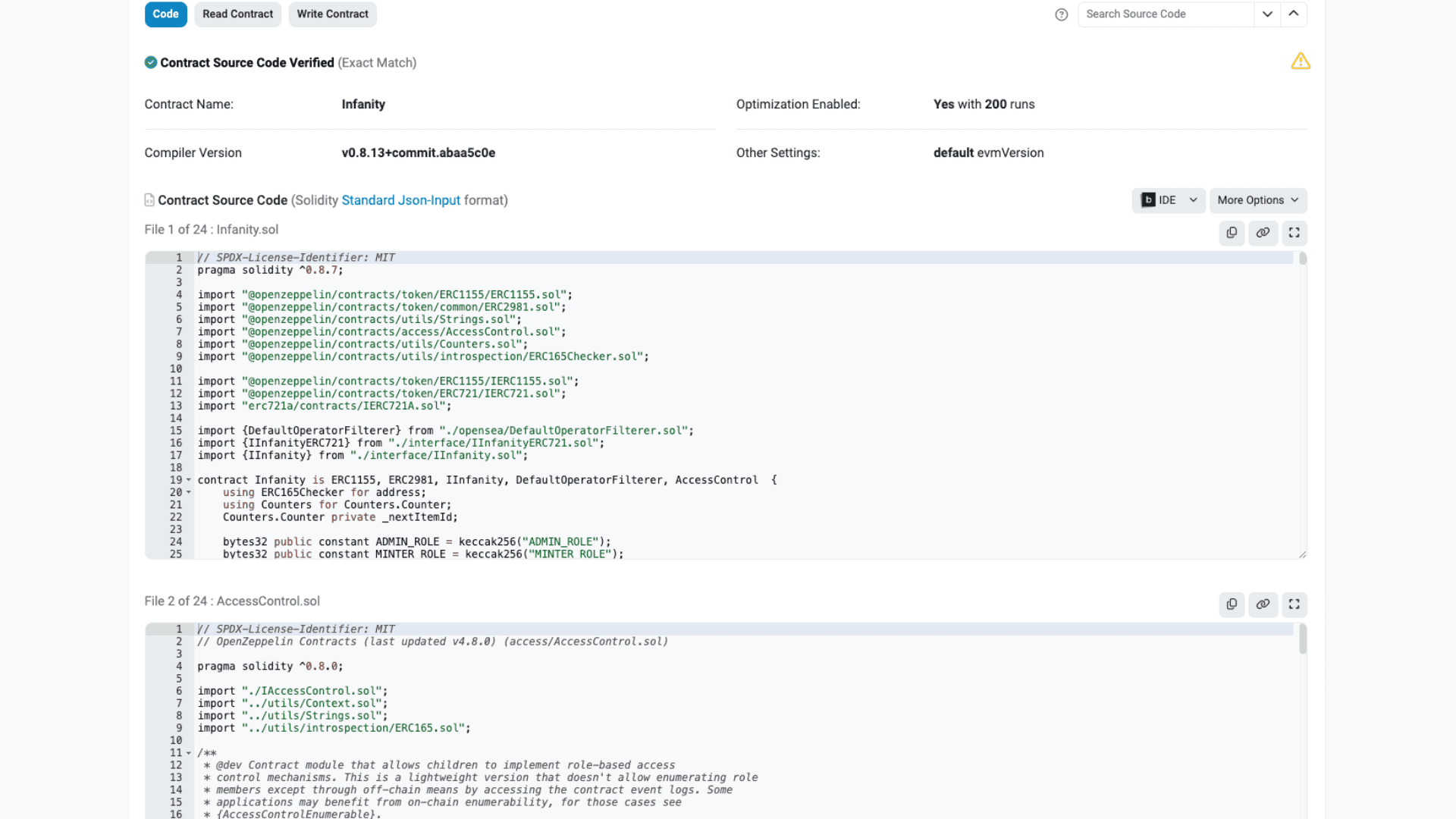The height and width of the screenshot is (819, 1456).
Task: Select the Code tab
Action: coord(165,14)
